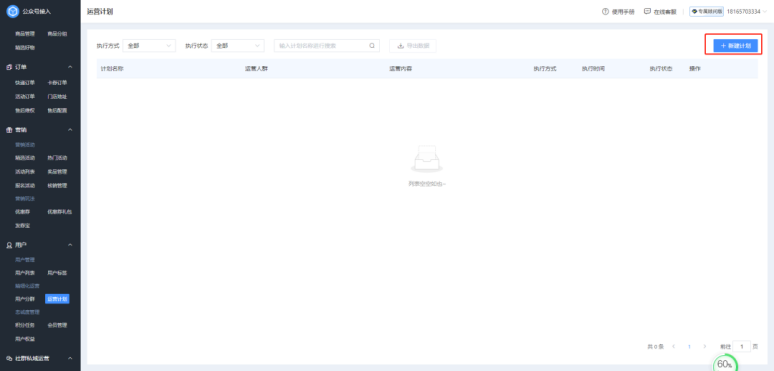
Task: Open 售后维权 in sidebar
Action: (25, 110)
